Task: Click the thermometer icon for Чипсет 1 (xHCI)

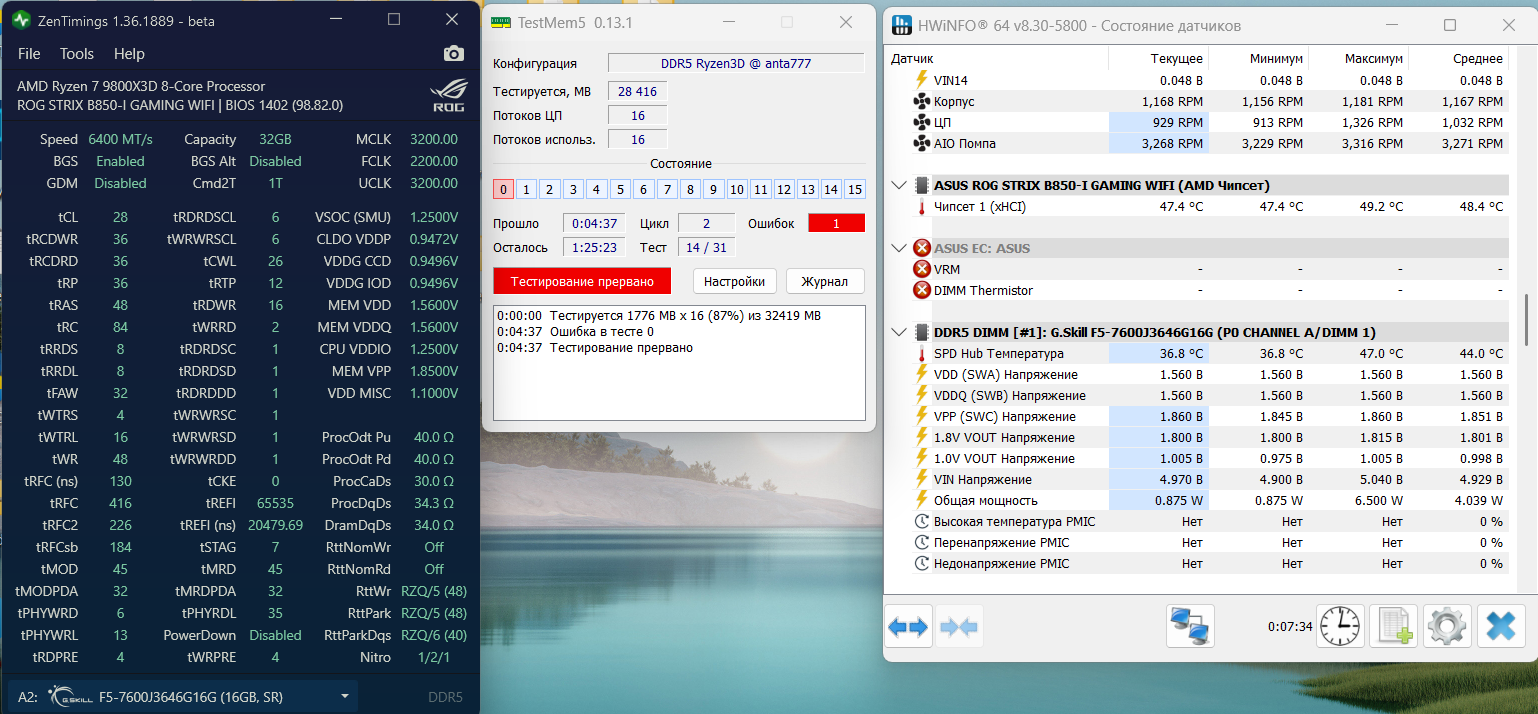Action: click(922, 206)
